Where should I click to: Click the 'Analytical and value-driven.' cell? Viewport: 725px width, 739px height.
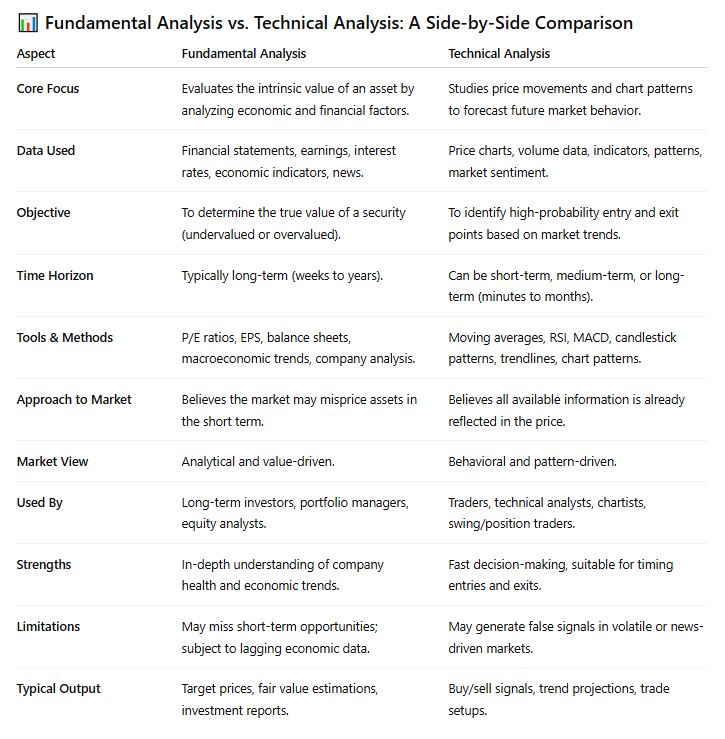pos(258,461)
